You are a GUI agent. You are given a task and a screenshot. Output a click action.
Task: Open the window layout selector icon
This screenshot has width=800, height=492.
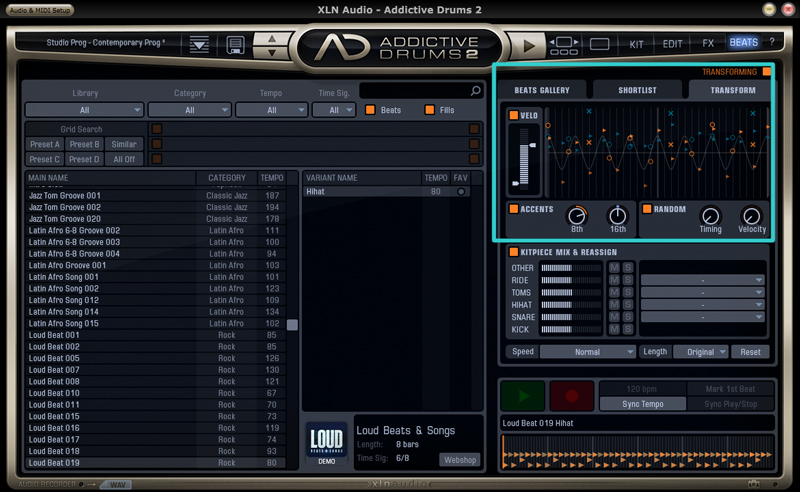[x=564, y=45]
